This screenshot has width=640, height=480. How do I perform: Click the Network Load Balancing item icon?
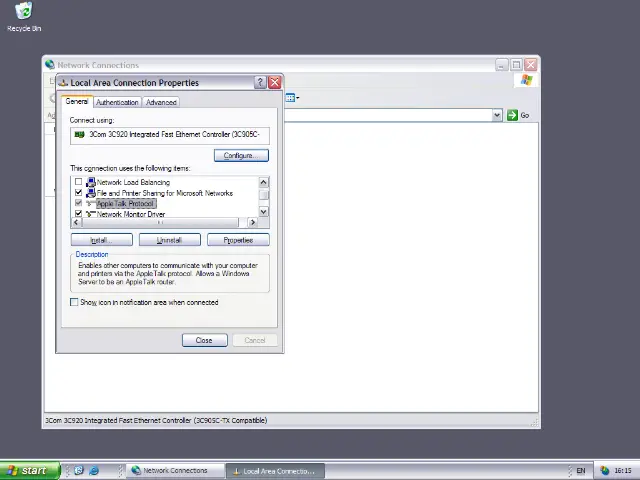tap(91, 182)
